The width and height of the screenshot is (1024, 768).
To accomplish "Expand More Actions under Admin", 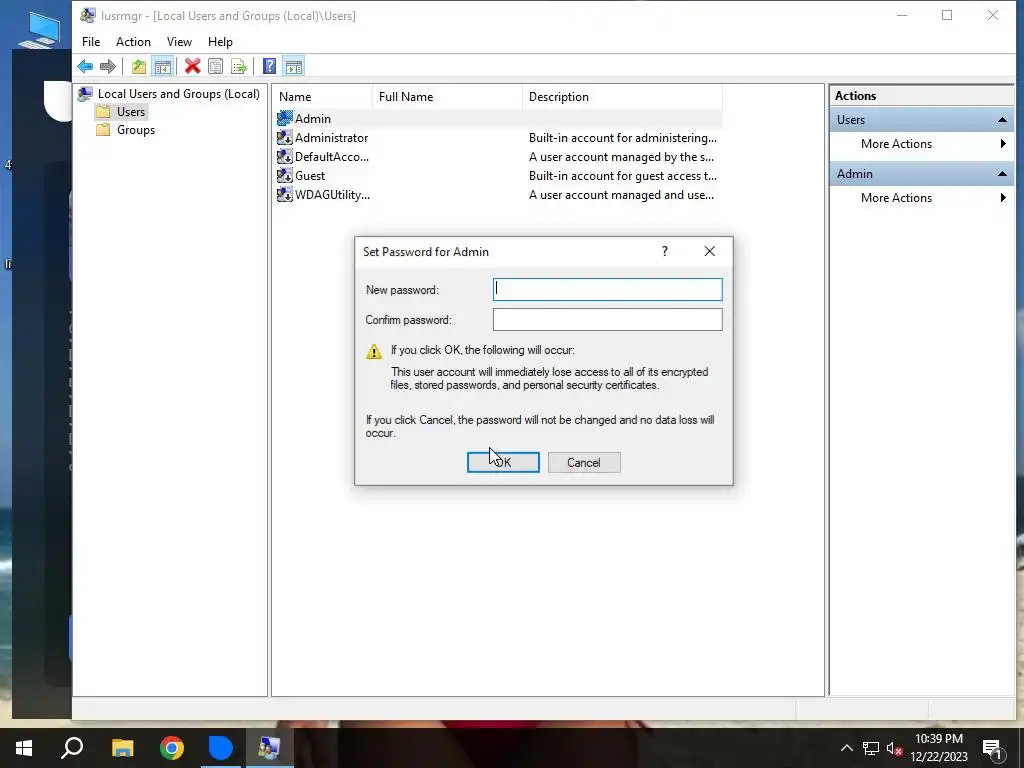I will (921, 198).
